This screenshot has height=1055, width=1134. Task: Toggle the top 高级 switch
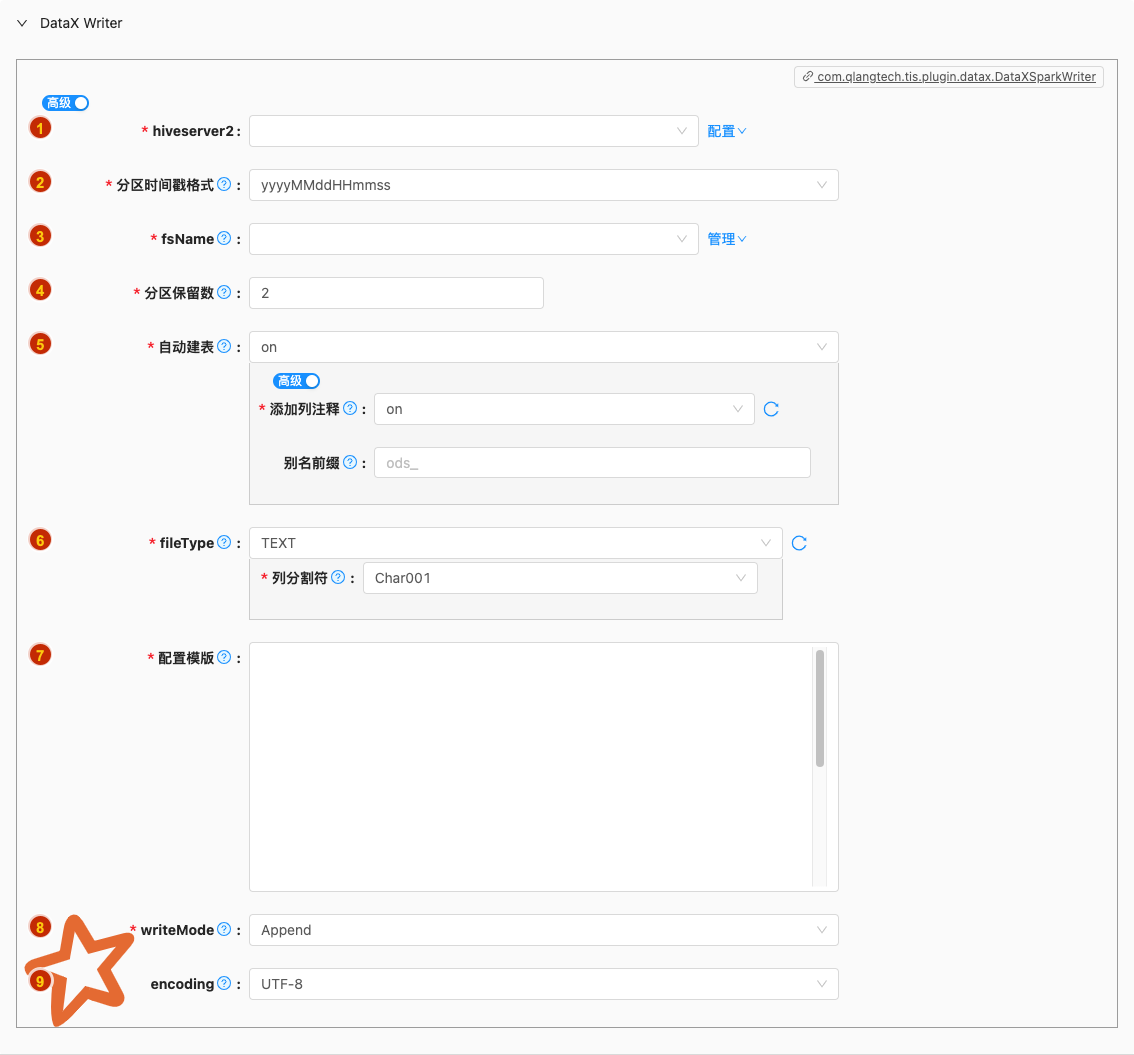pos(66,103)
